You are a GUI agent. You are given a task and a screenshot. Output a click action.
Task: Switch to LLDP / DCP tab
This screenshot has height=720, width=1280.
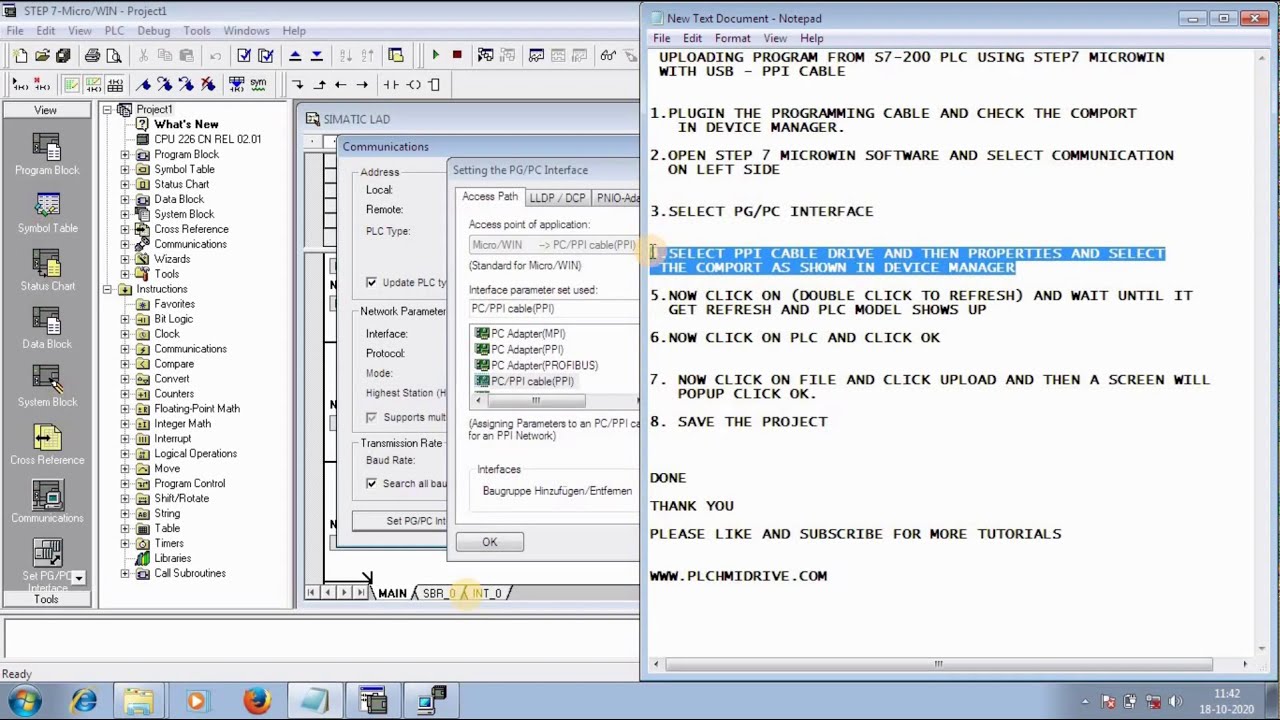click(x=557, y=198)
